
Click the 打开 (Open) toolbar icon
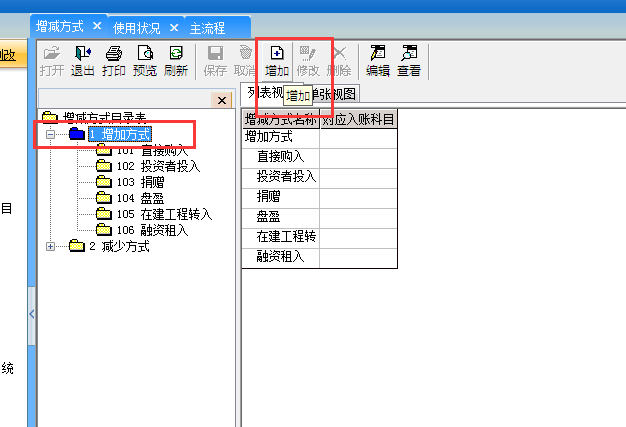(x=52, y=60)
